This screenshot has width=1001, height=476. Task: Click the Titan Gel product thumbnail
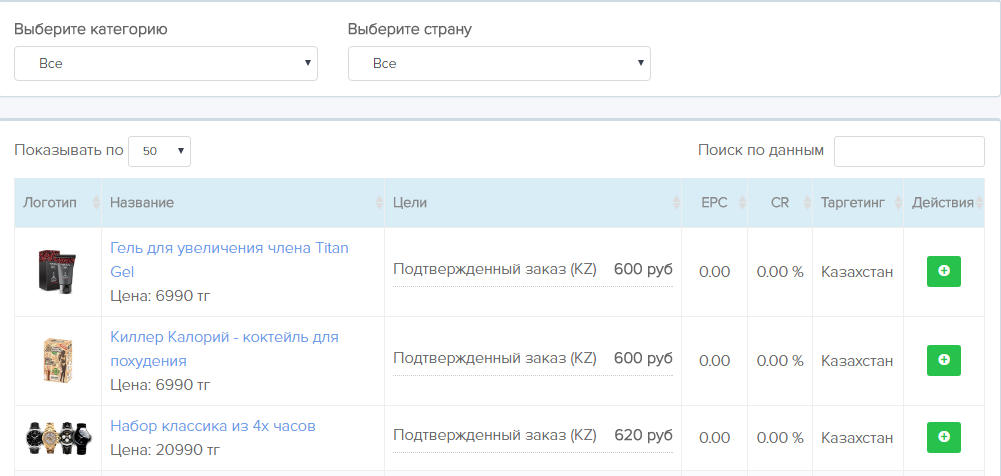click(57, 271)
